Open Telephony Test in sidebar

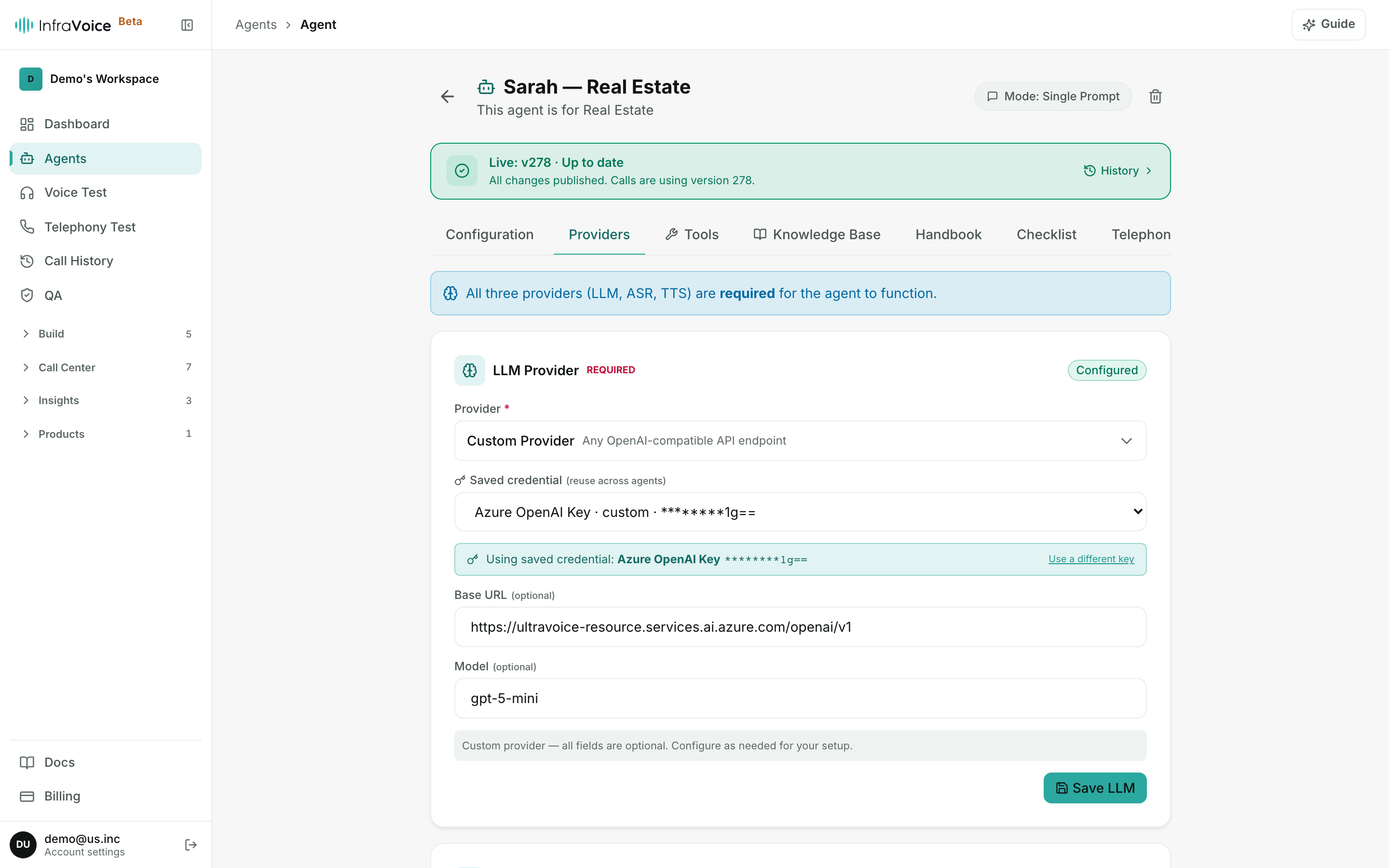point(106,227)
